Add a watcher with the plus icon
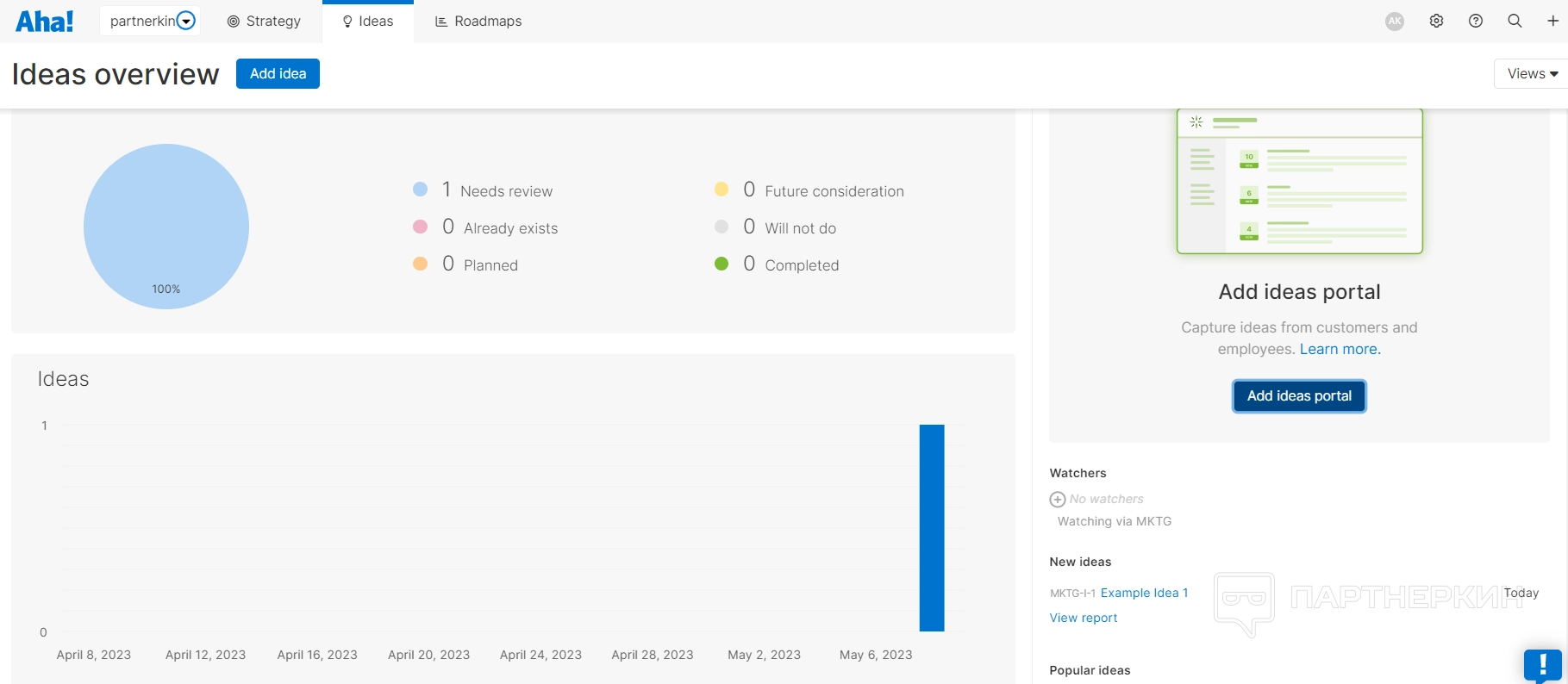 click(x=1058, y=500)
